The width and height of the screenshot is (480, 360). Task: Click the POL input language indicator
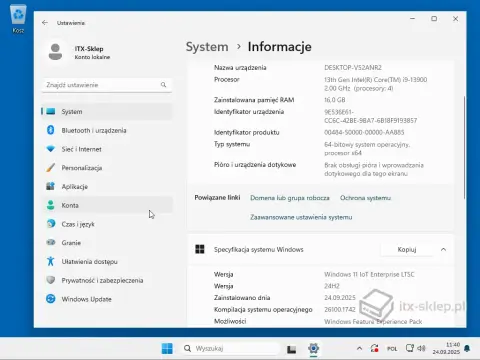pos(392,349)
